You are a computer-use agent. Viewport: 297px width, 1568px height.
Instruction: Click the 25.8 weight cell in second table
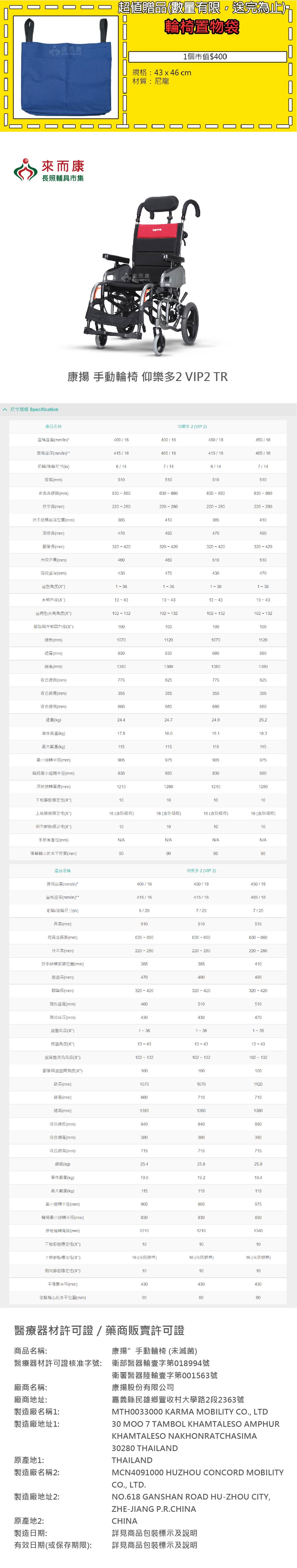(x=258, y=1164)
